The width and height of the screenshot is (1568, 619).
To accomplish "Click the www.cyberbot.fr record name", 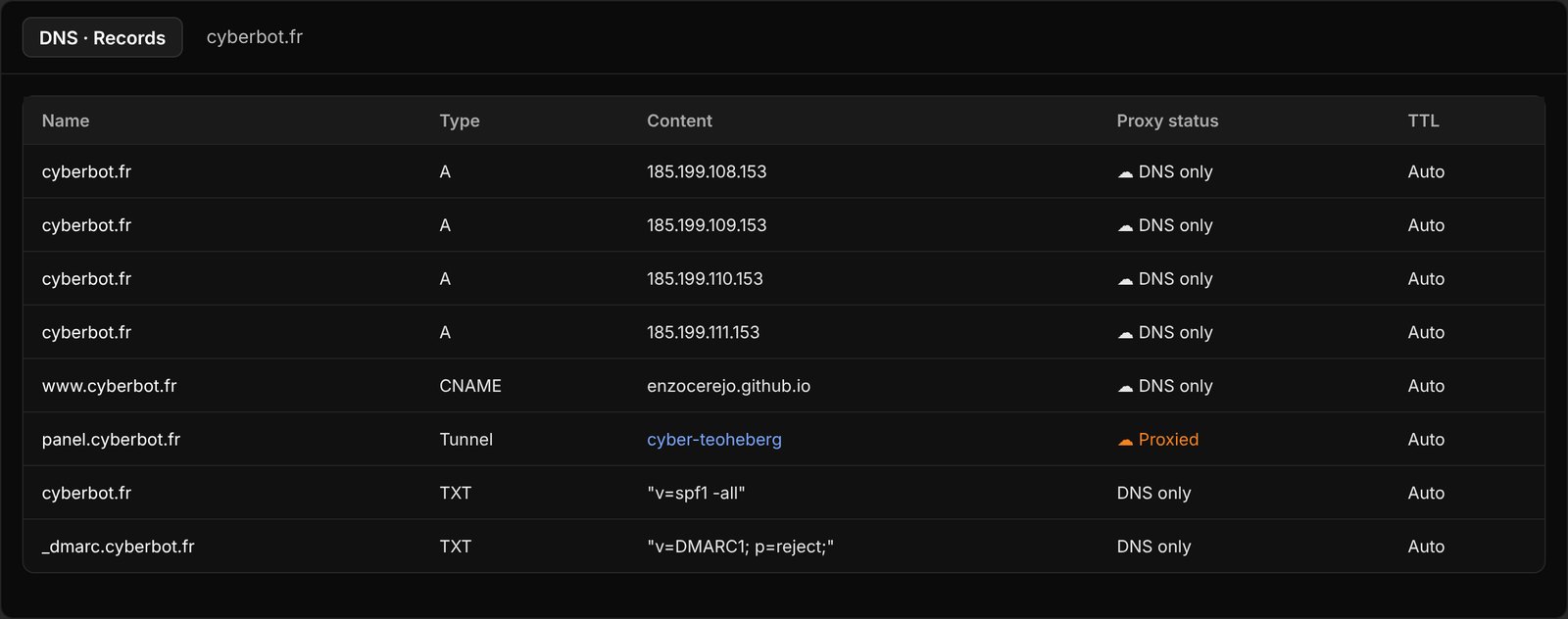I will (109, 386).
